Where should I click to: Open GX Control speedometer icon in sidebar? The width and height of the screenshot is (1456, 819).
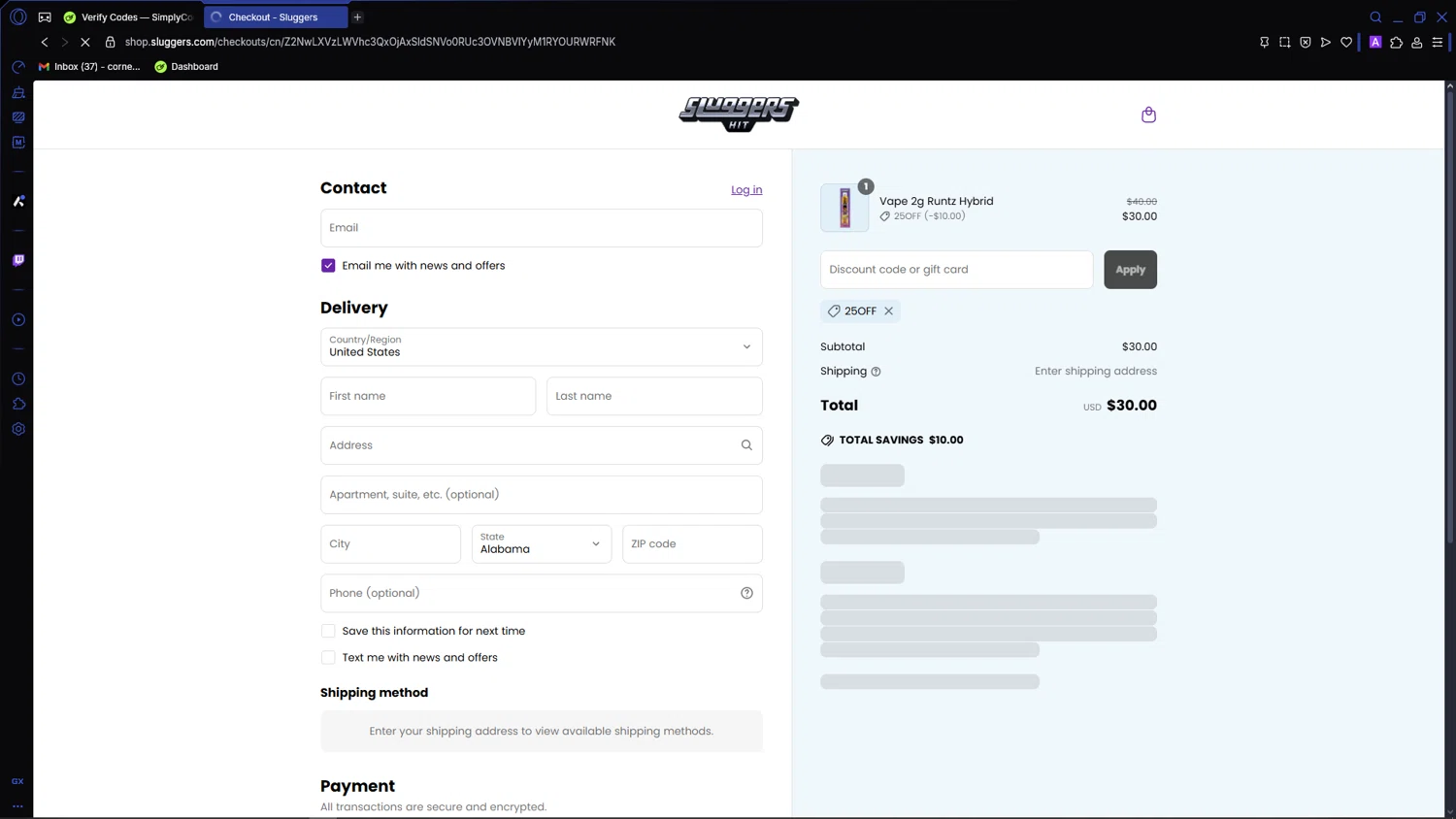(x=18, y=67)
